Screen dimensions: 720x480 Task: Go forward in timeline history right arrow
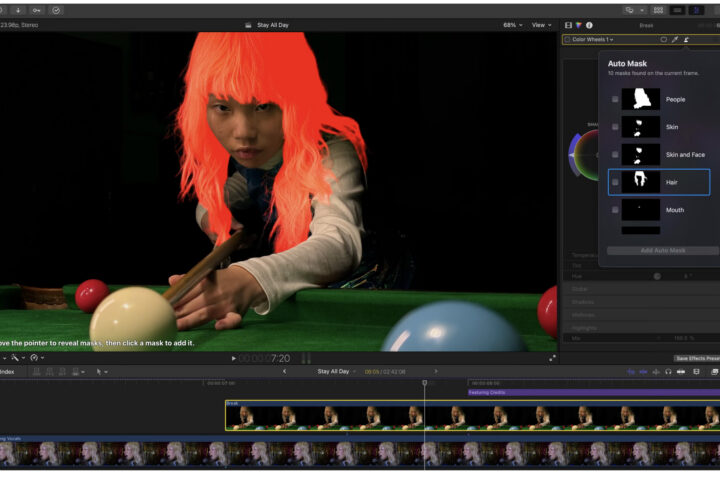pyautogui.click(x=436, y=371)
